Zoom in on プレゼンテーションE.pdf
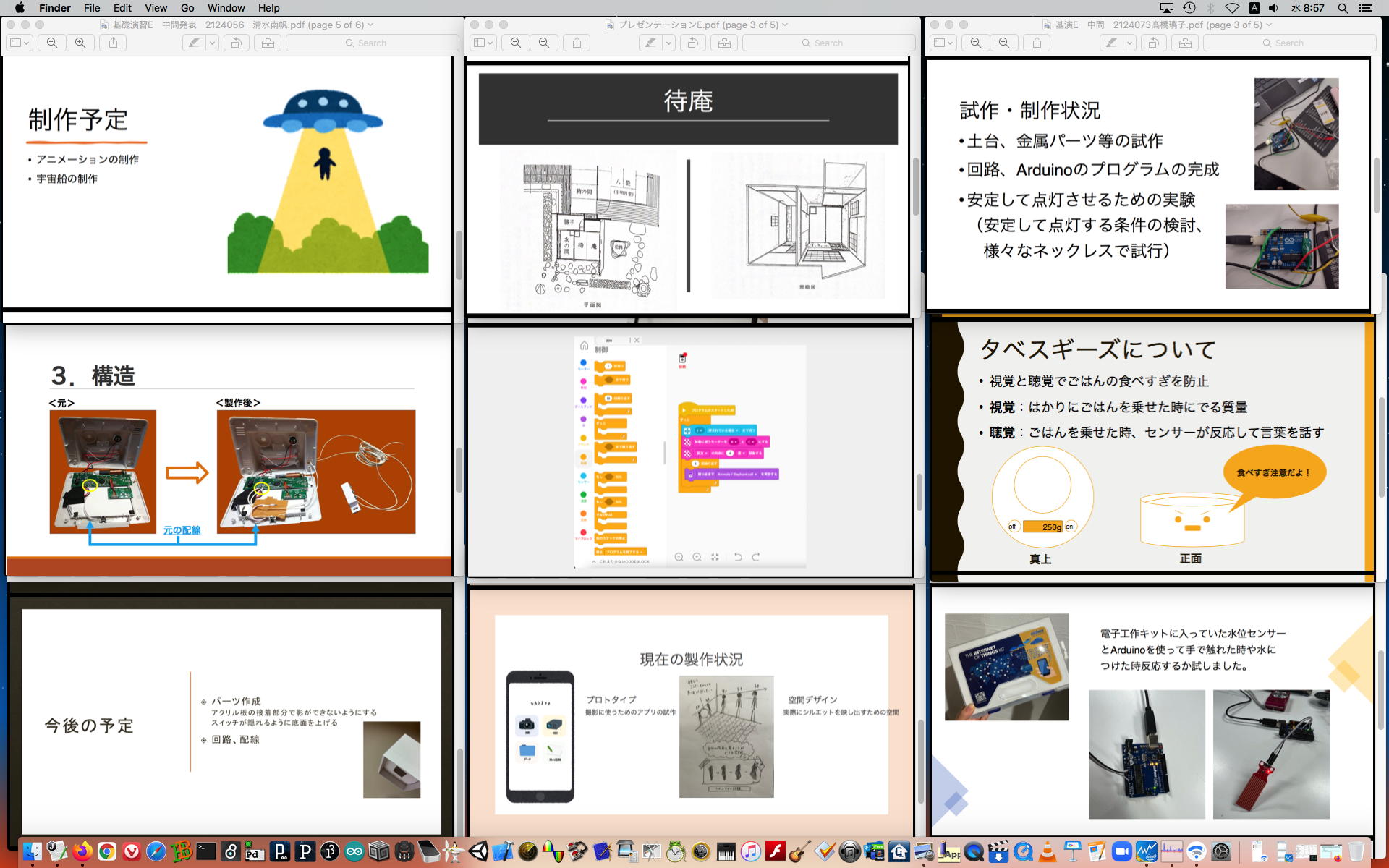This screenshot has height=868, width=1389. [544, 43]
